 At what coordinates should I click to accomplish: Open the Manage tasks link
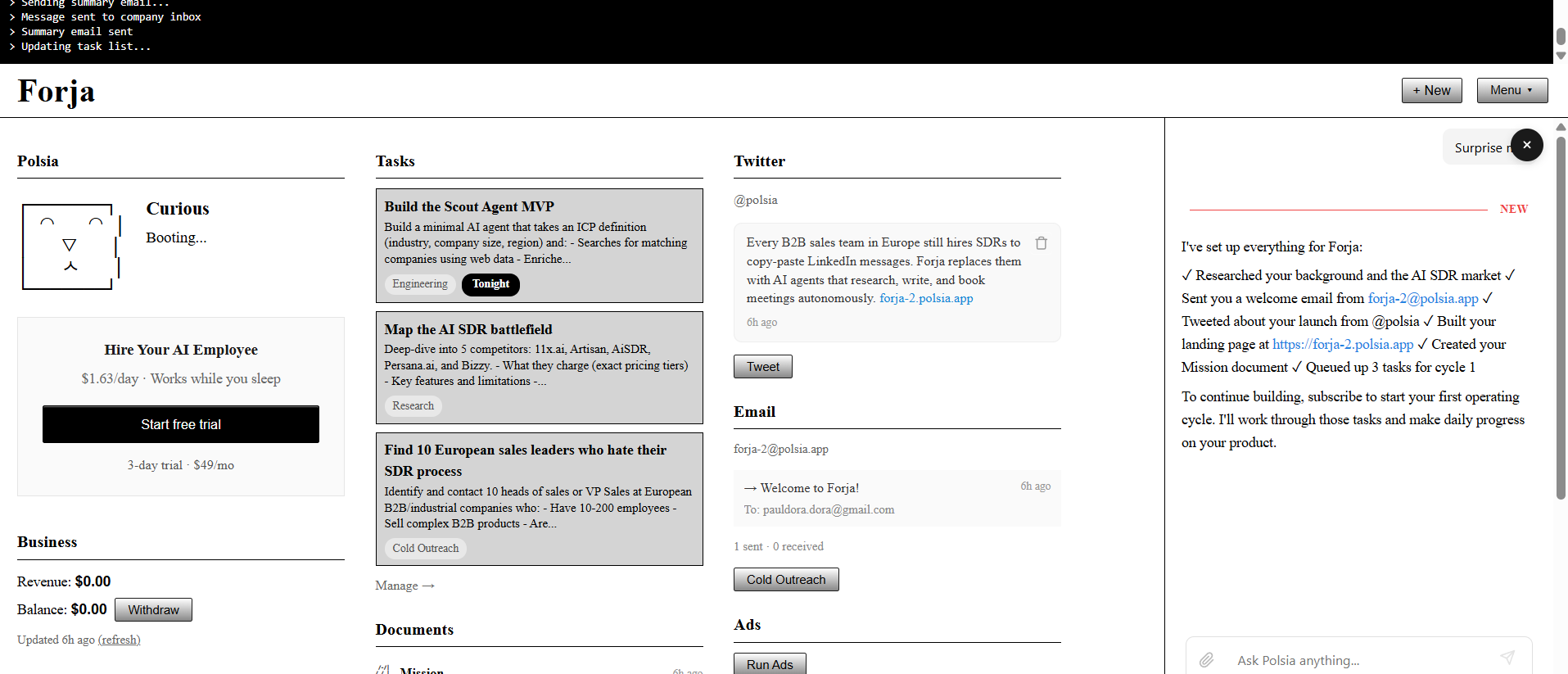click(404, 586)
